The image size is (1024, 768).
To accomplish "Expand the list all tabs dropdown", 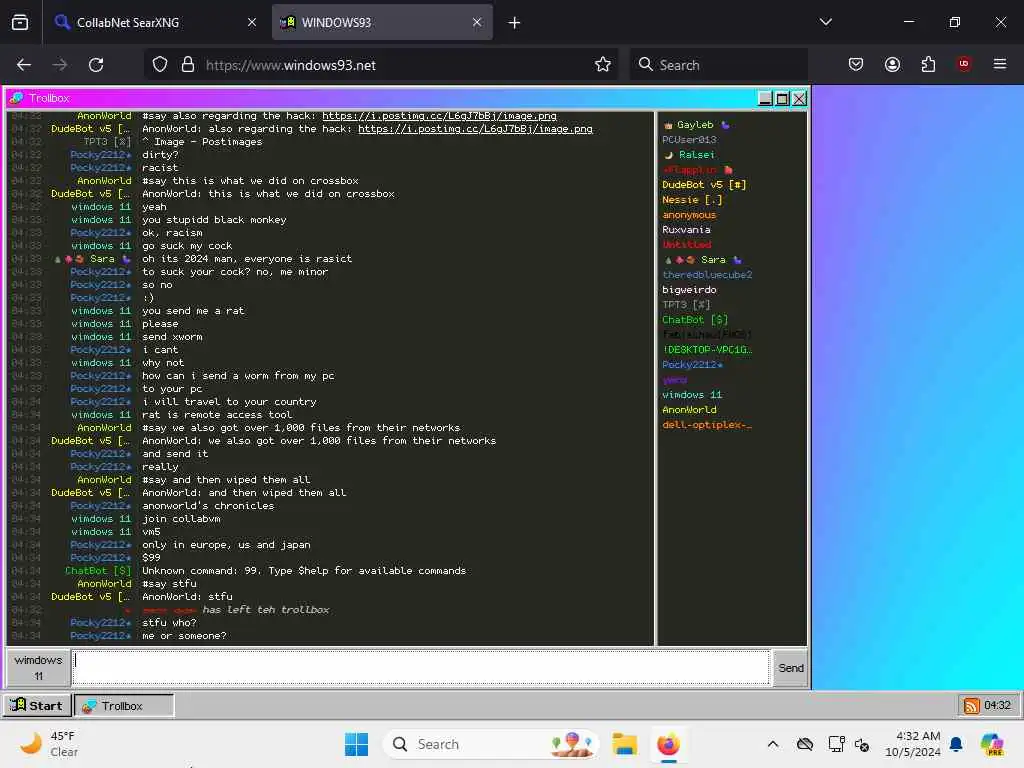I will 825,22.
